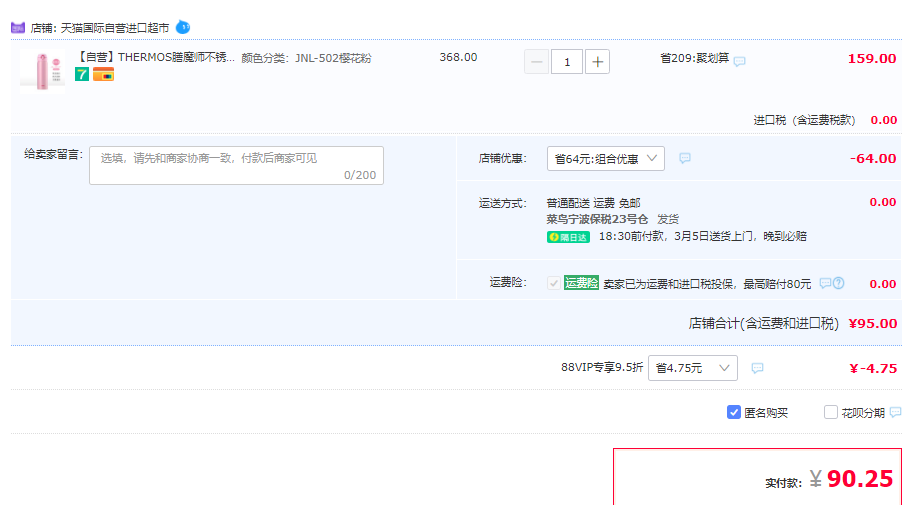Click the green 7-day return badge
The height and width of the screenshot is (505, 916).
point(82,74)
